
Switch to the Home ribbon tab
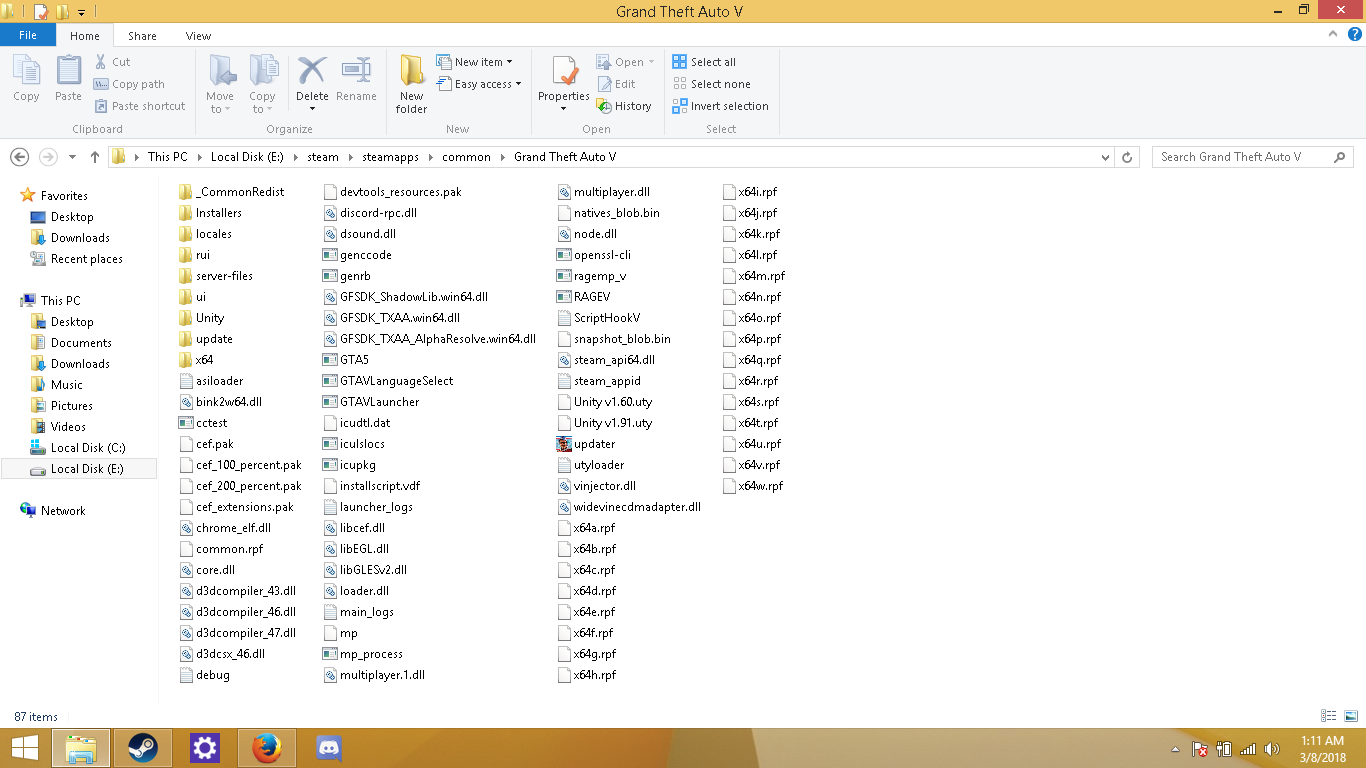click(x=85, y=36)
